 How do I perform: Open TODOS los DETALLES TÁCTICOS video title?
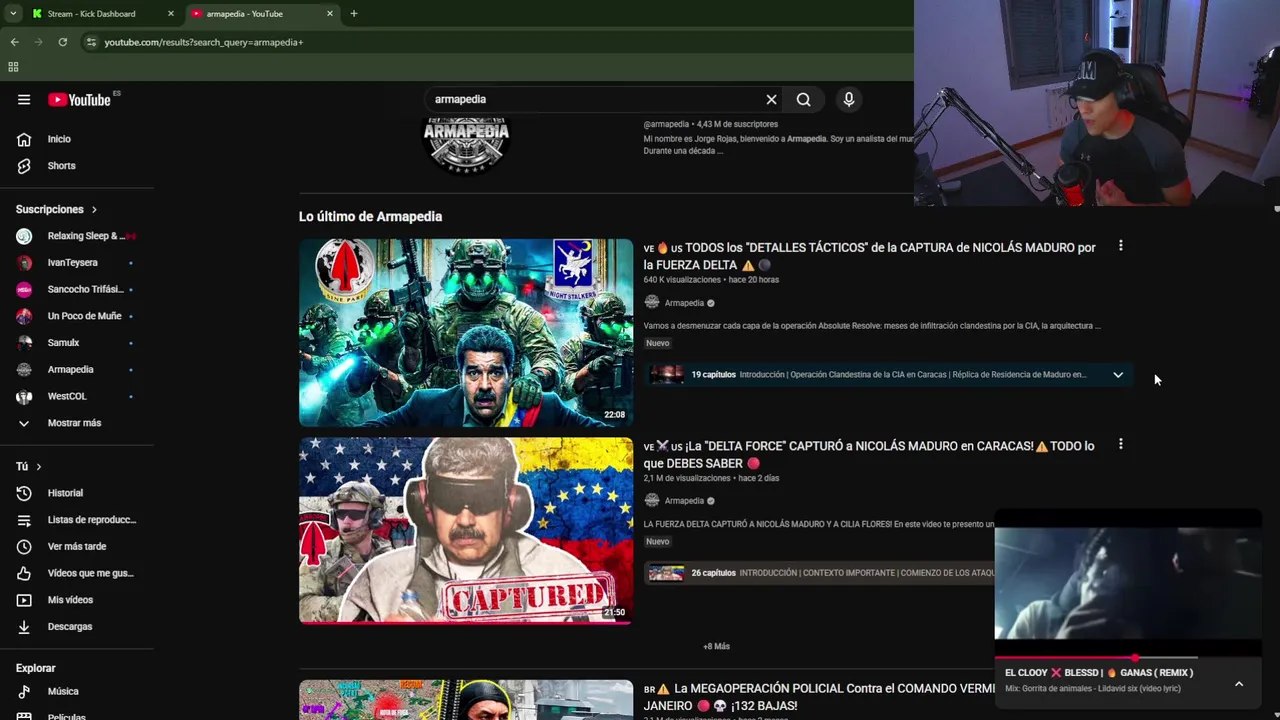869,256
